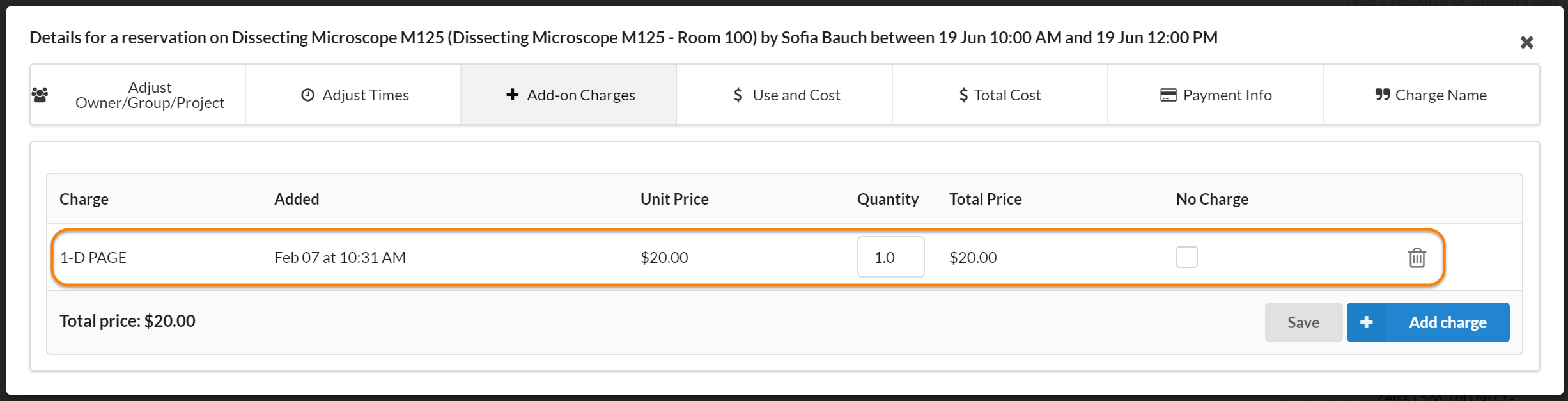
Task: Tick the No Charge checkbox for 1-D PAGE
Action: tap(1186, 257)
